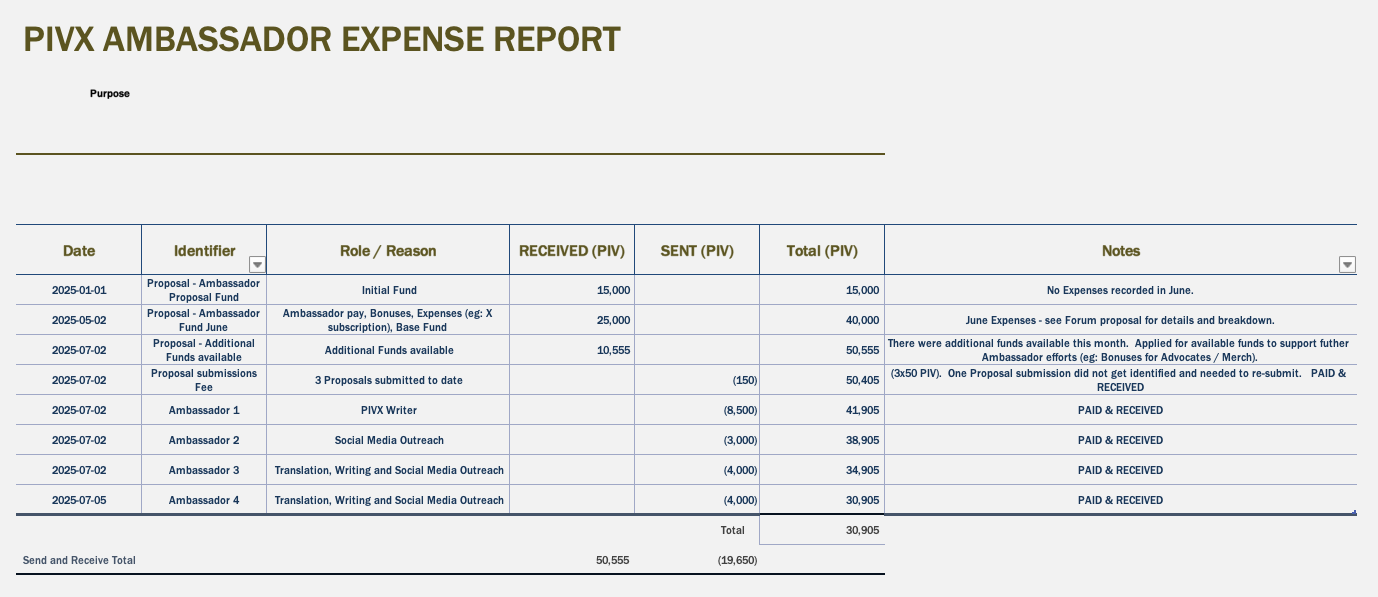Click 'Additional Funds available' in the Role / Reason column
The image size is (1378, 597).
pyautogui.click(x=388, y=350)
